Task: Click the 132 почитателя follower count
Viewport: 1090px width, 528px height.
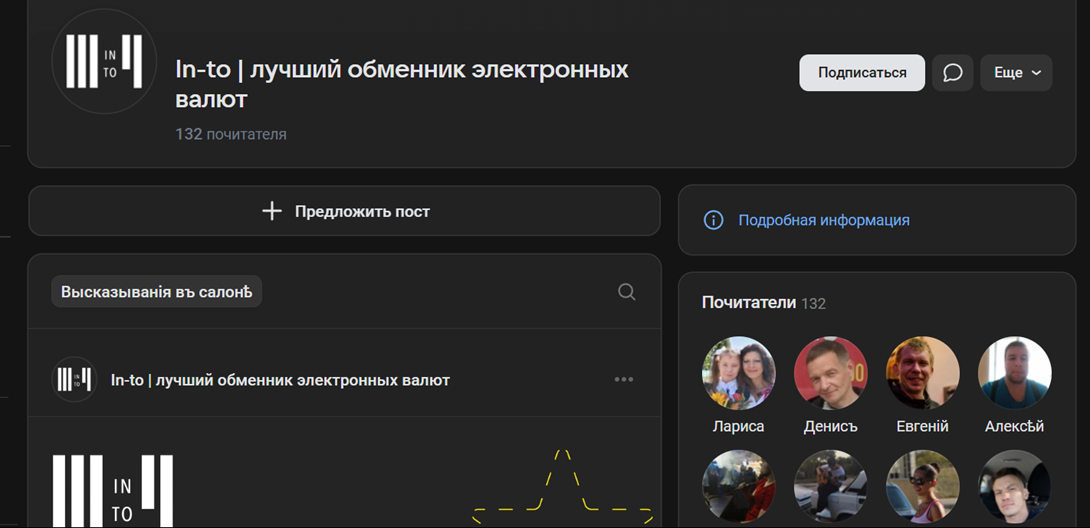Action: (x=231, y=134)
